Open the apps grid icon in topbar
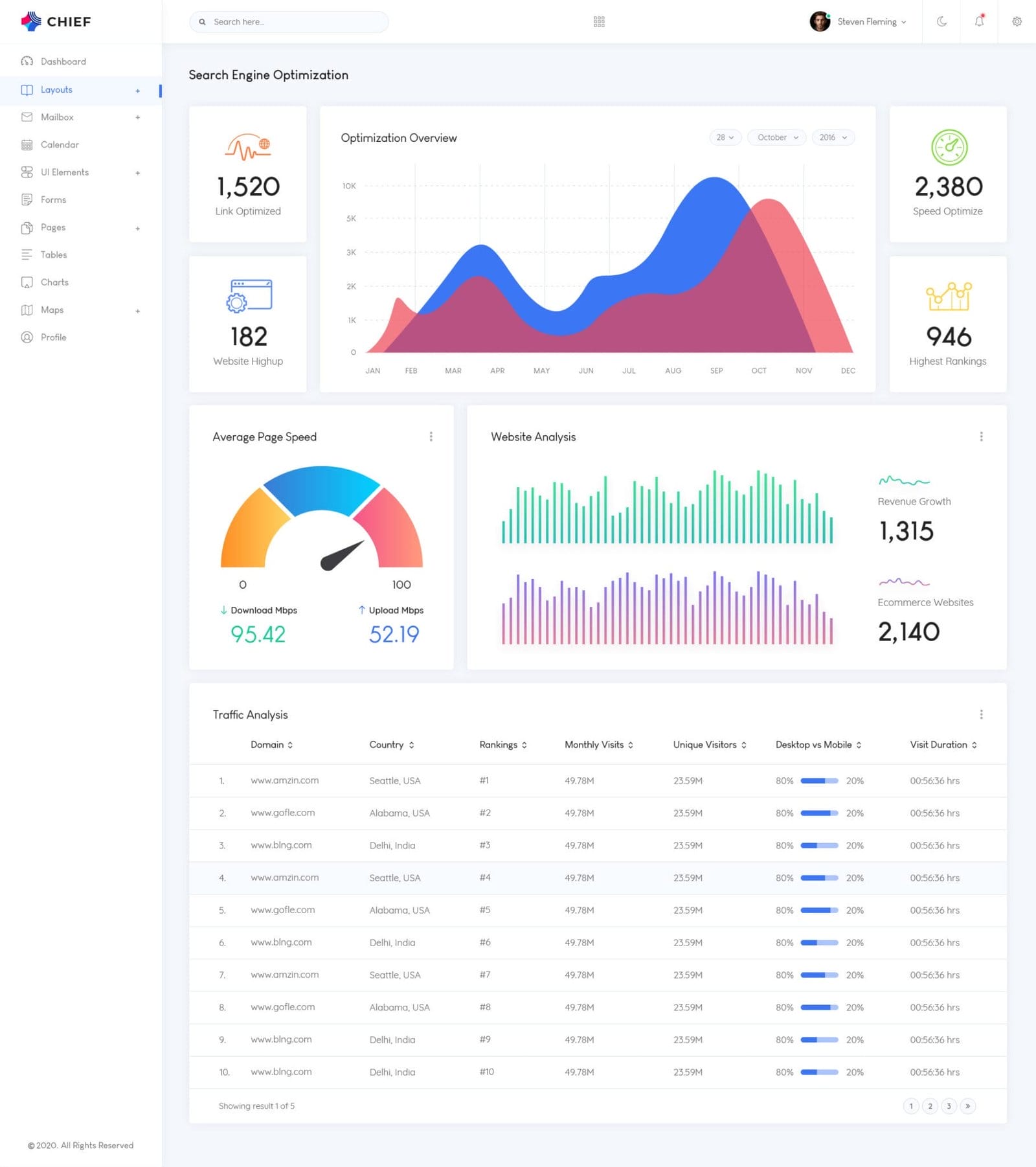This screenshot has width=1036, height=1167. click(x=599, y=21)
